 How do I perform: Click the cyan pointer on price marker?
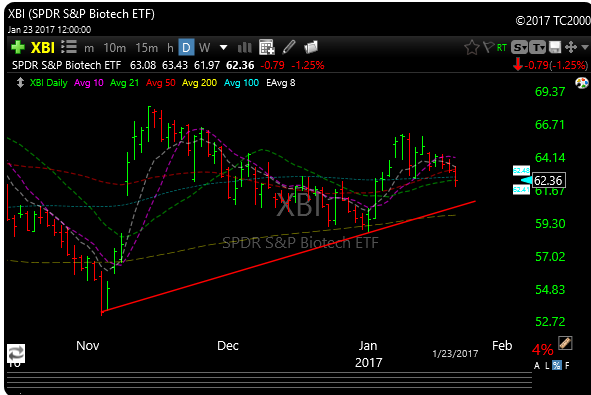tap(527, 181)
